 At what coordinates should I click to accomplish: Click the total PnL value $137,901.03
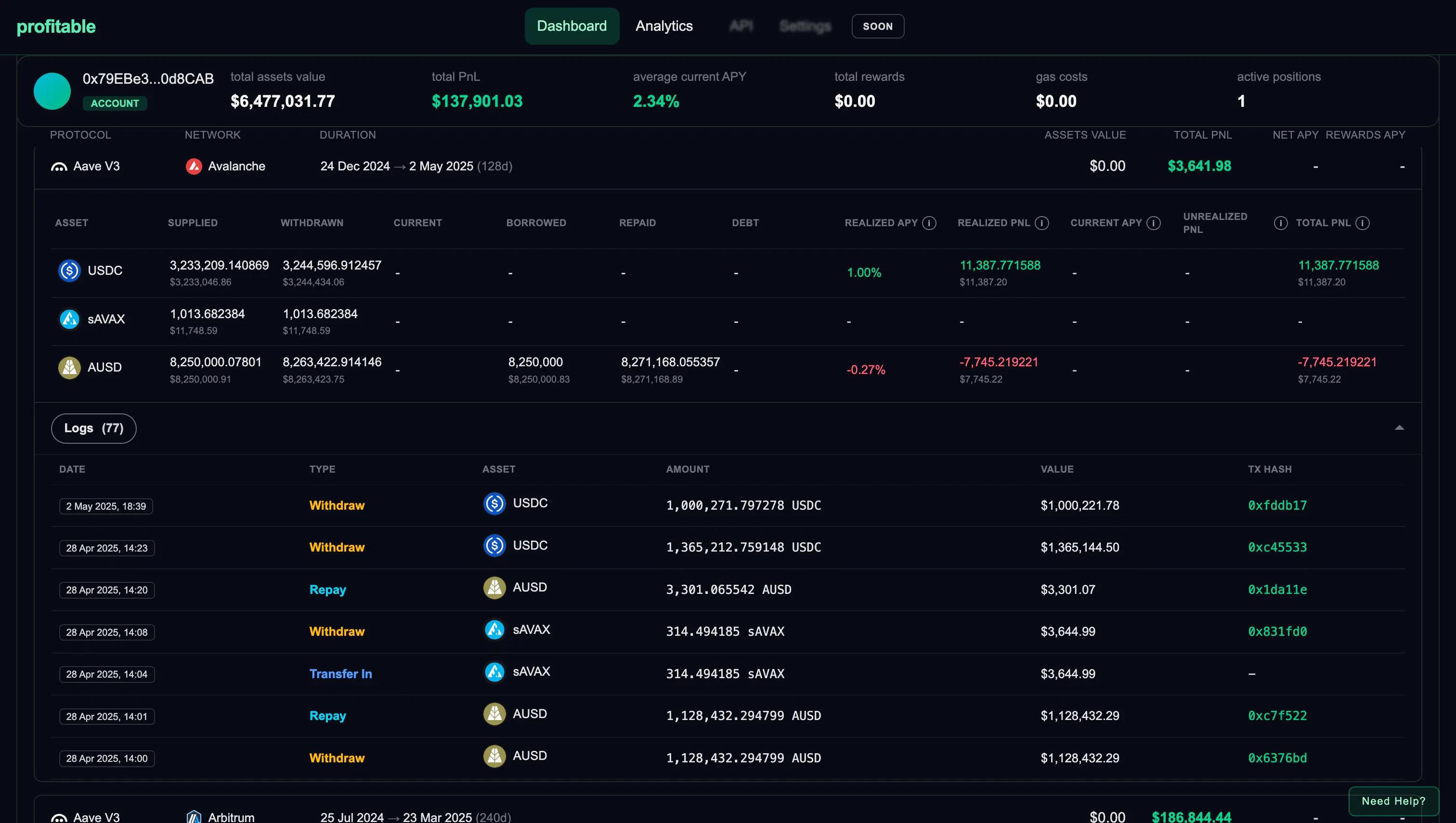tap(477, 101)
